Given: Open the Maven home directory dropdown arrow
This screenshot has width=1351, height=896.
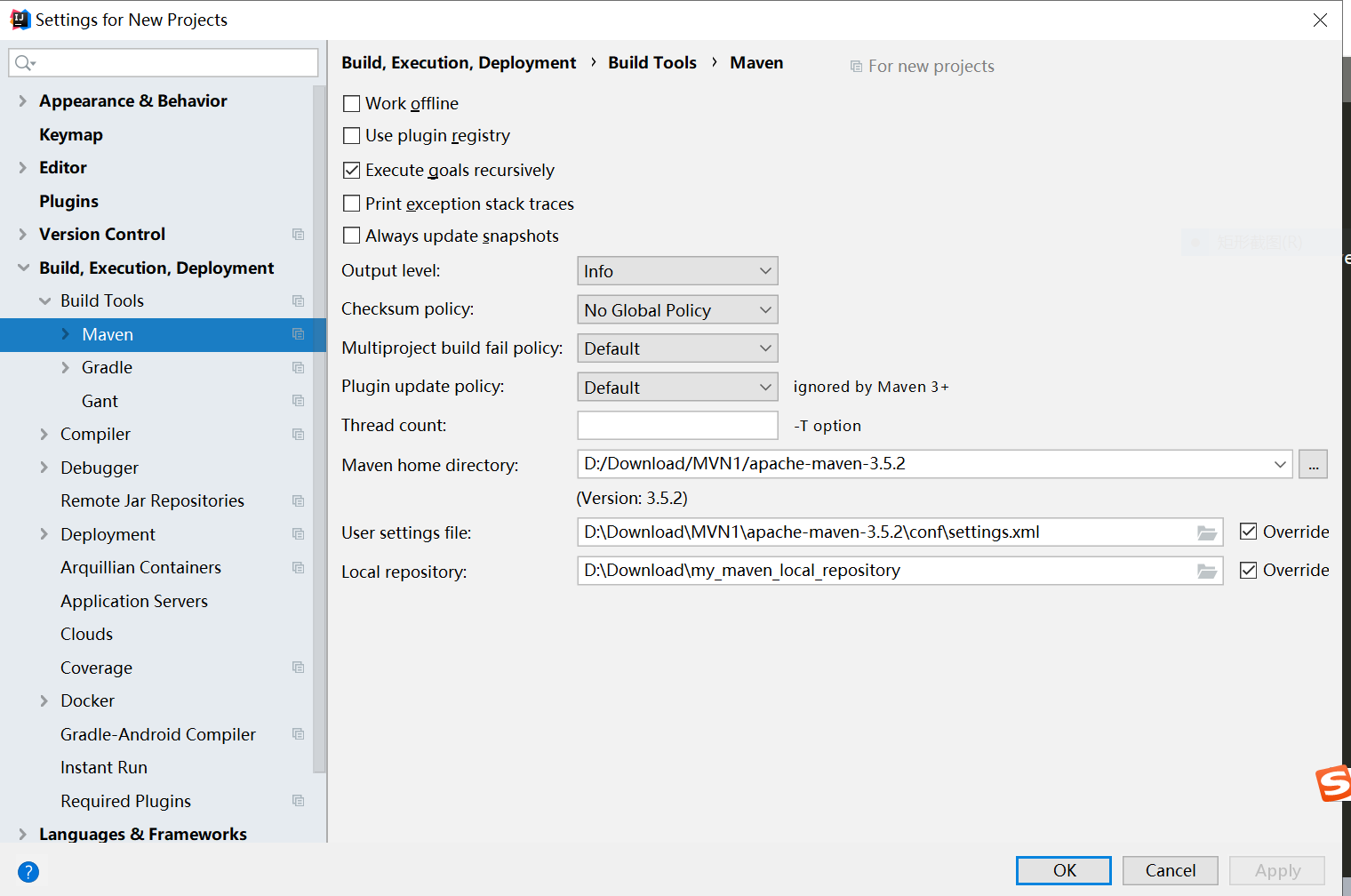Looking at the screenshot, I should coord(1280,464).
